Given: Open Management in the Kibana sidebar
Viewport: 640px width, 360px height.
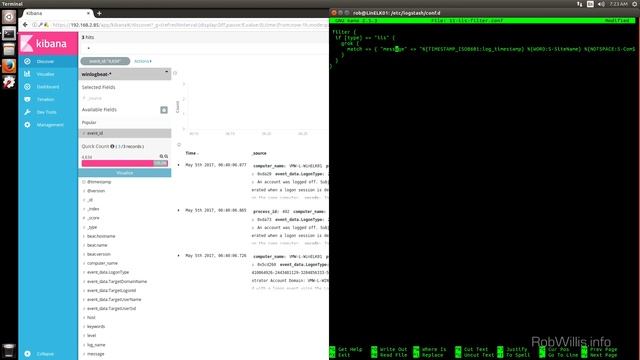Looking at the screenshot, I should click(x=48, y=124).
